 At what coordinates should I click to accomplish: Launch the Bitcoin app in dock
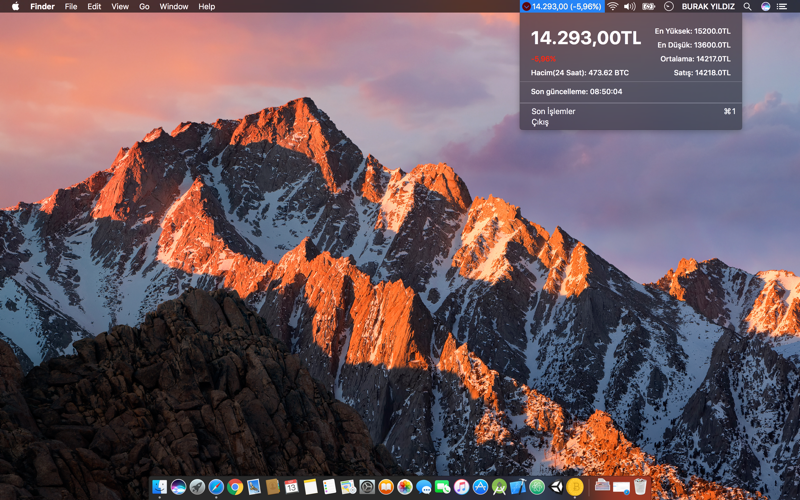575,487
